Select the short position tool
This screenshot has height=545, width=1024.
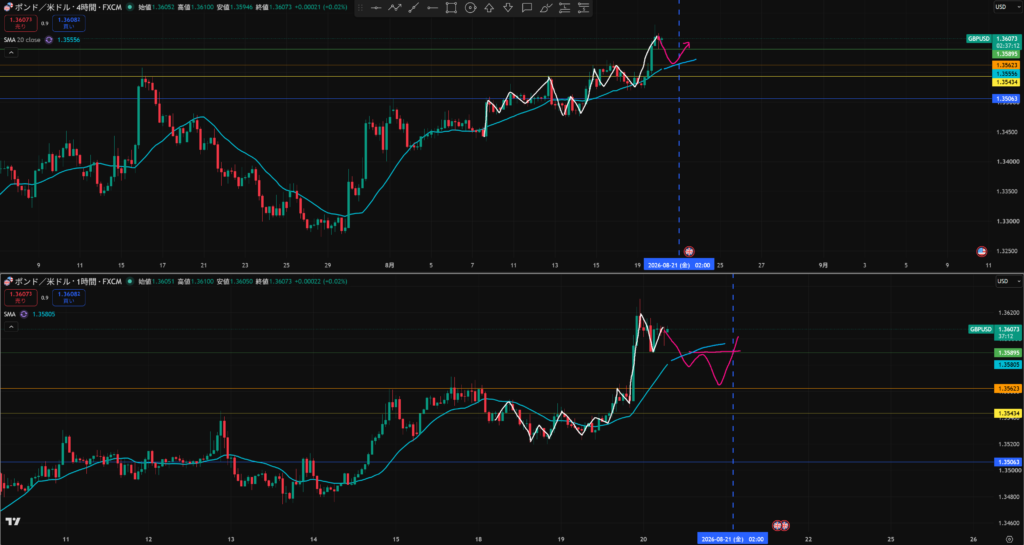pyautogui.click(x=583, y=8)
